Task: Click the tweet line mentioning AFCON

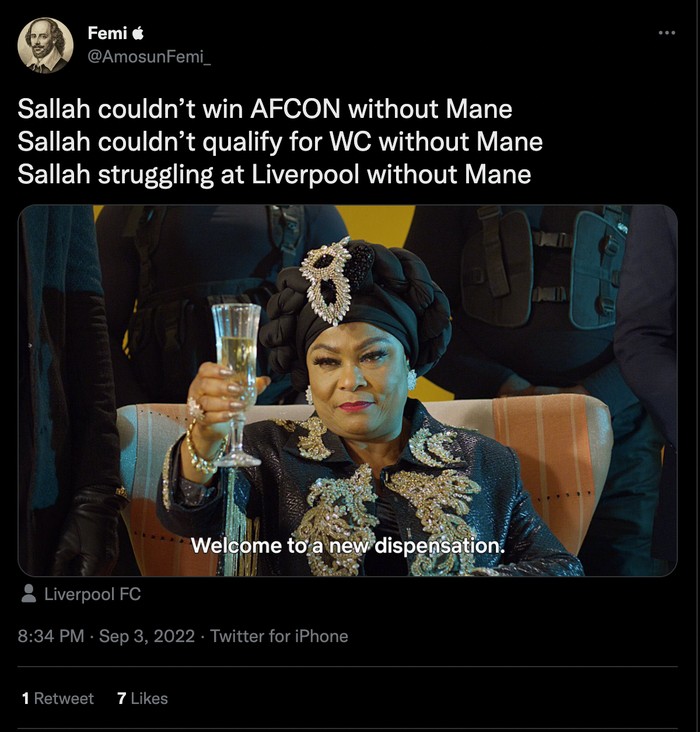Action: pos(265,109)
